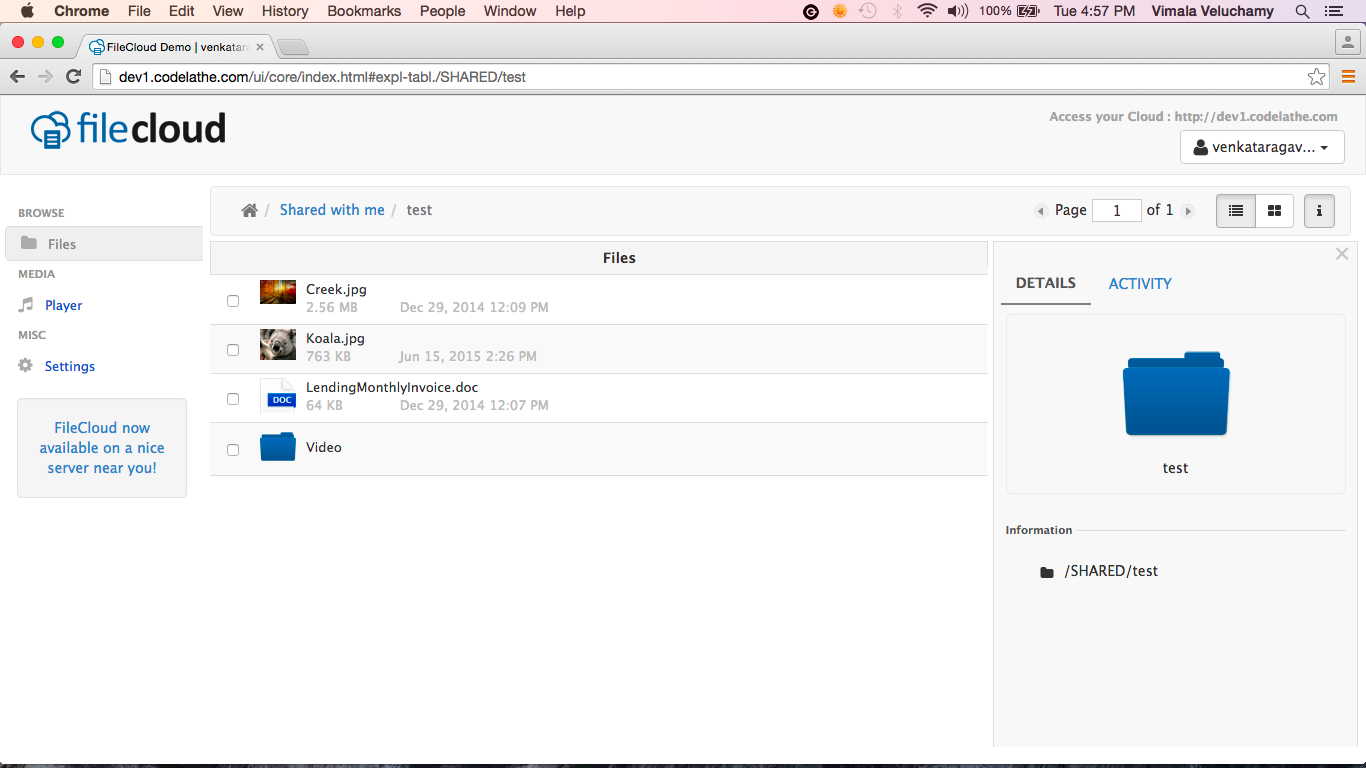Click the Chrome profile avatar button
The image size is (1366, 768).
point(1347,42)
